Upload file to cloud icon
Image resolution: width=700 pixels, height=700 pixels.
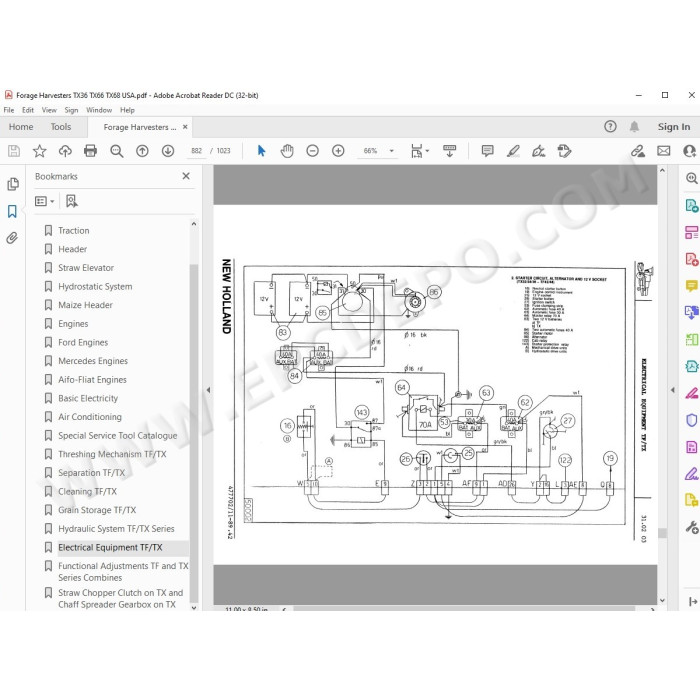point(65,151)
